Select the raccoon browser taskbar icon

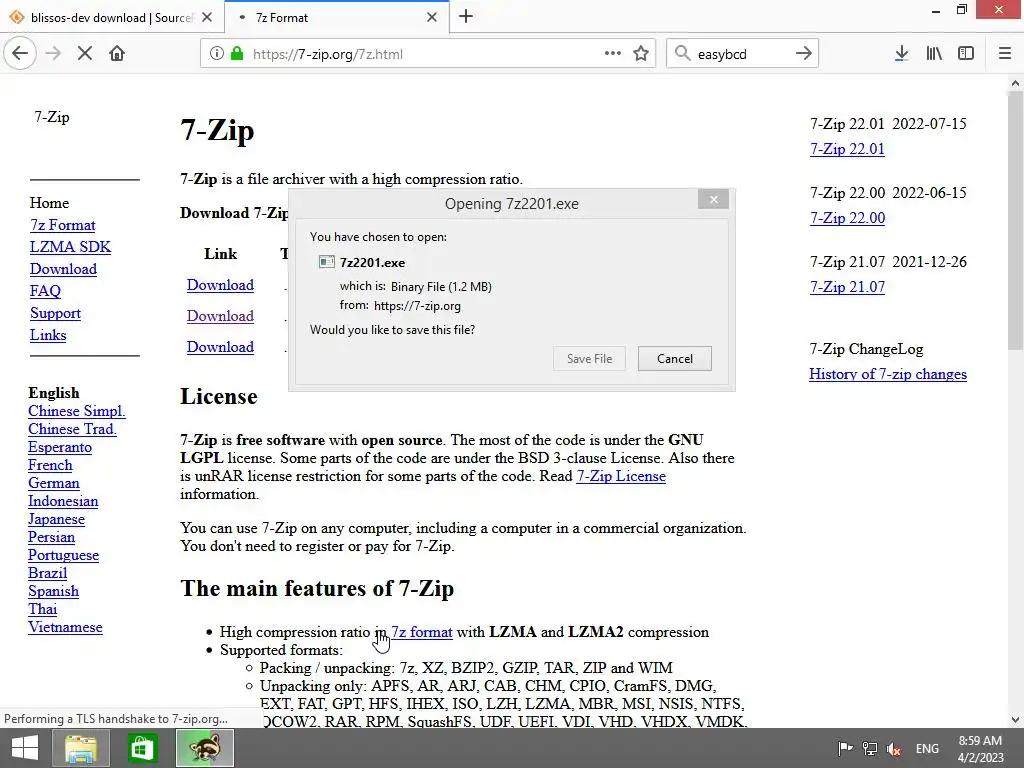pyautogui.click(x=204, y=748)
